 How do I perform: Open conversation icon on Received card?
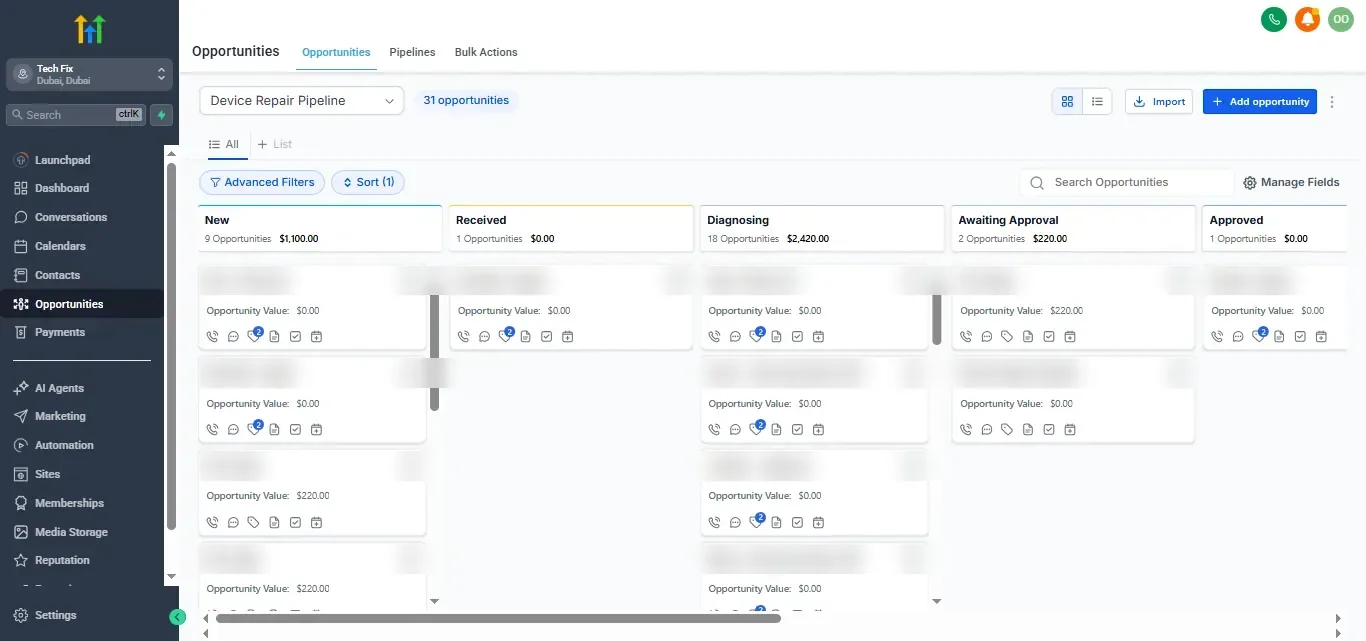pyautogui.click(x=484, y=337)
